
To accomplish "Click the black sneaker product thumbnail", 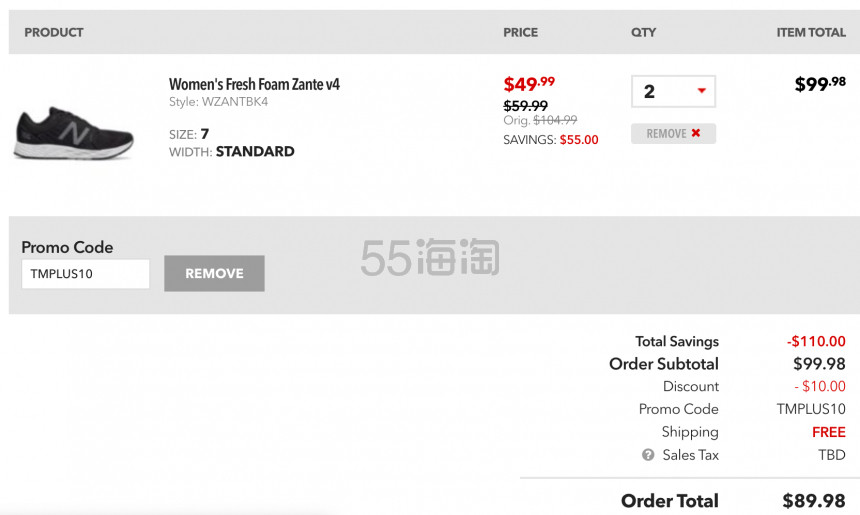I will (73, 133).
